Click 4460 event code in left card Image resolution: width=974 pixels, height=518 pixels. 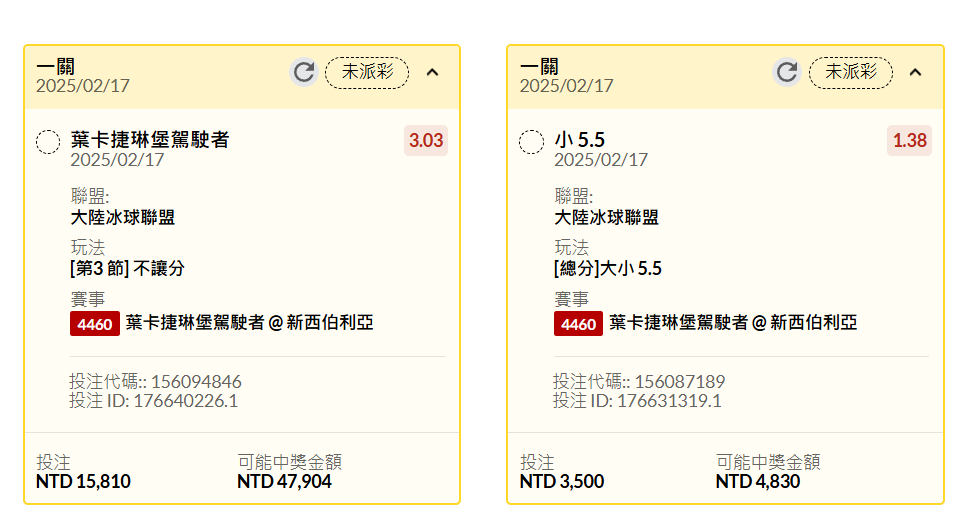95,323
